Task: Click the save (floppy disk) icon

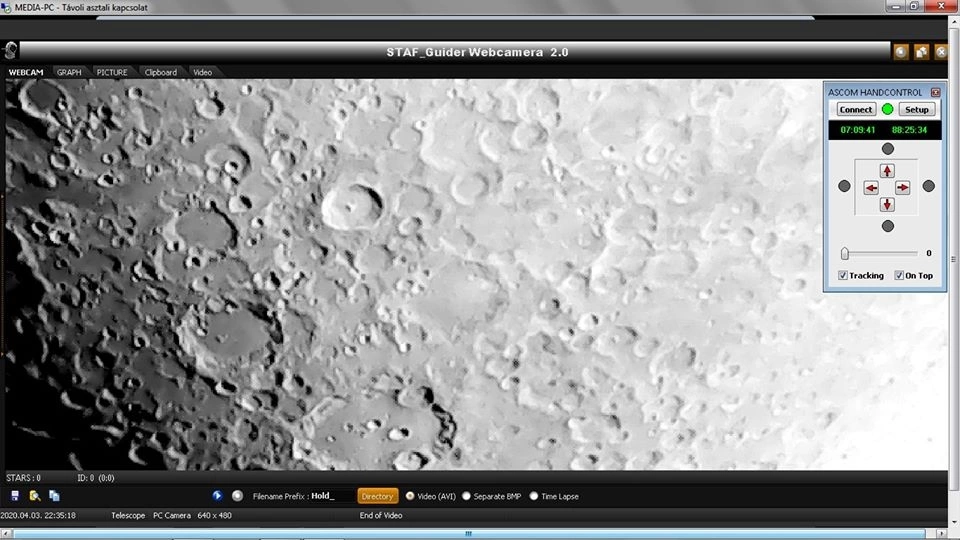Action: point(15,496)
